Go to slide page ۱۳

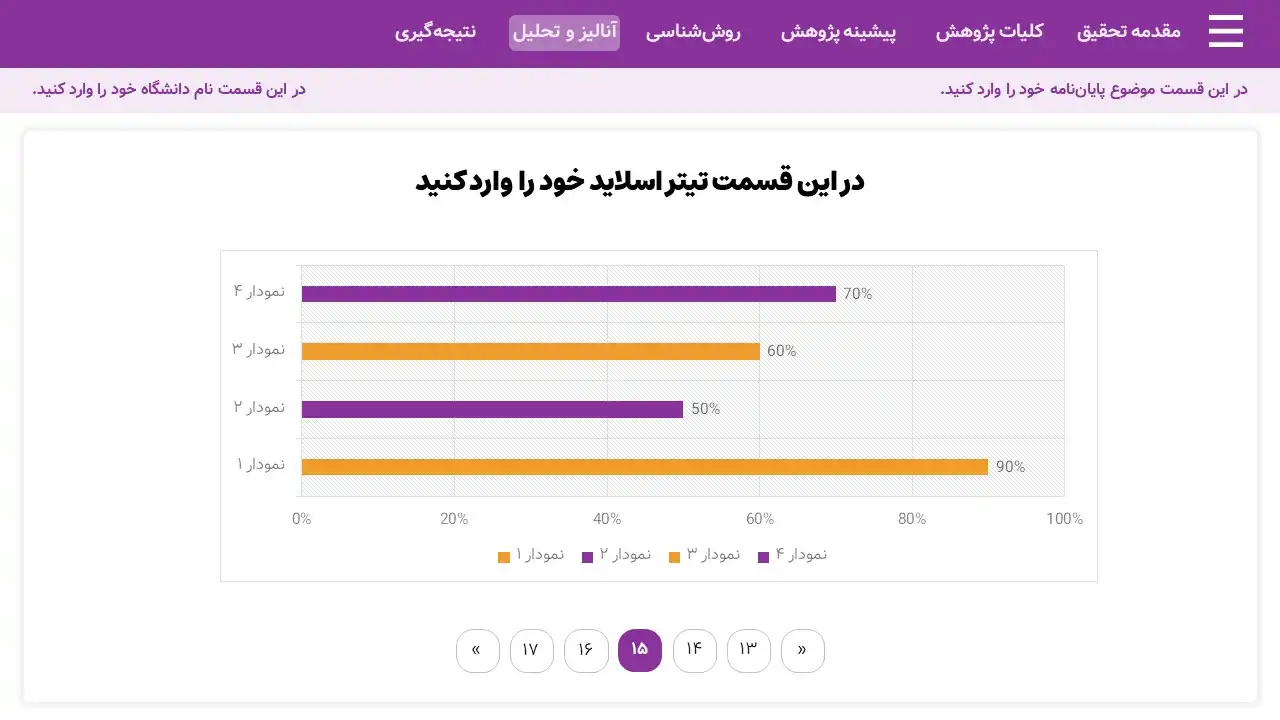[x=749, y=650]
